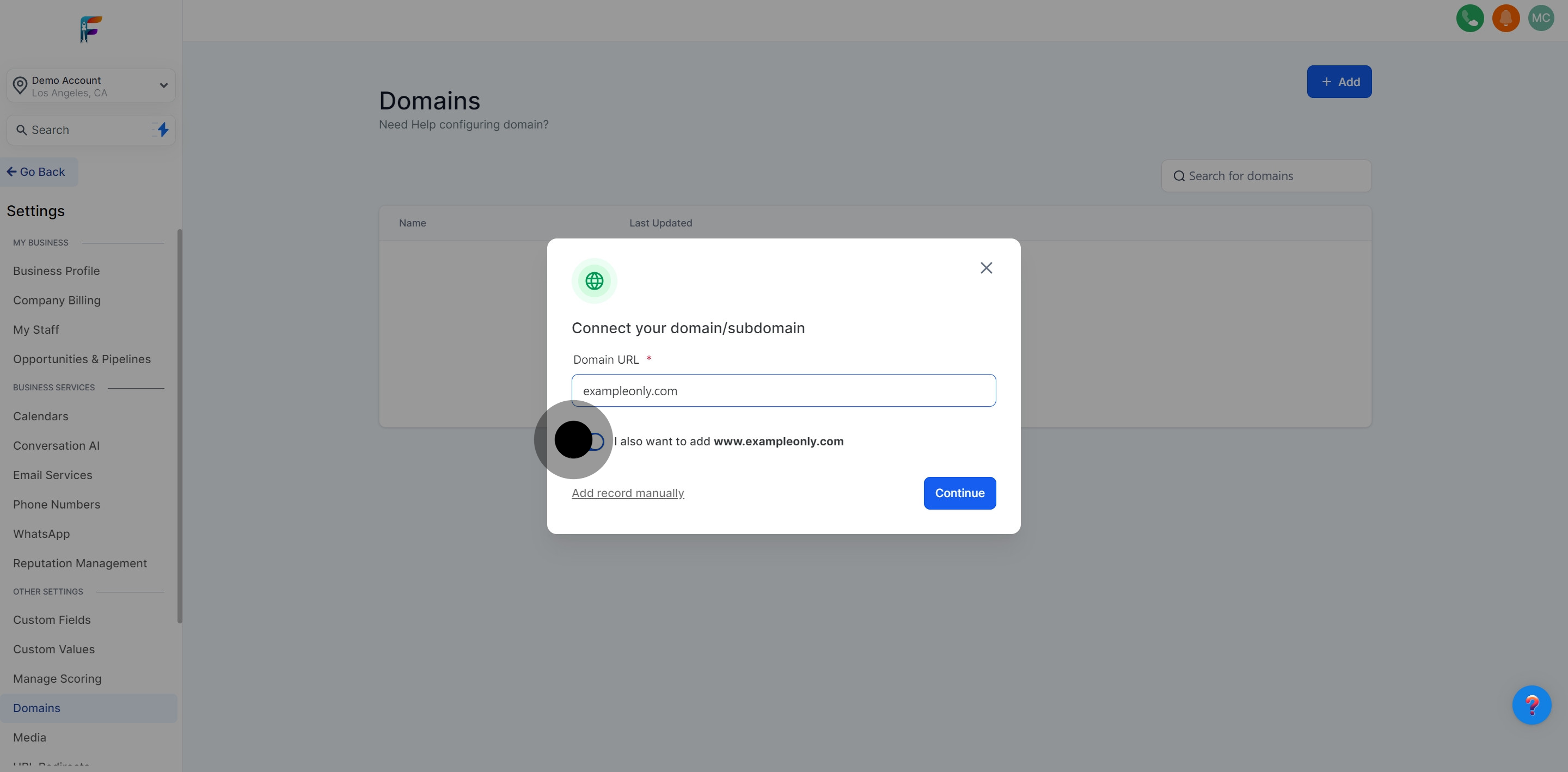Click the green globe icon in dialog
The image size is (1568, 772).
tap(594, 281)
